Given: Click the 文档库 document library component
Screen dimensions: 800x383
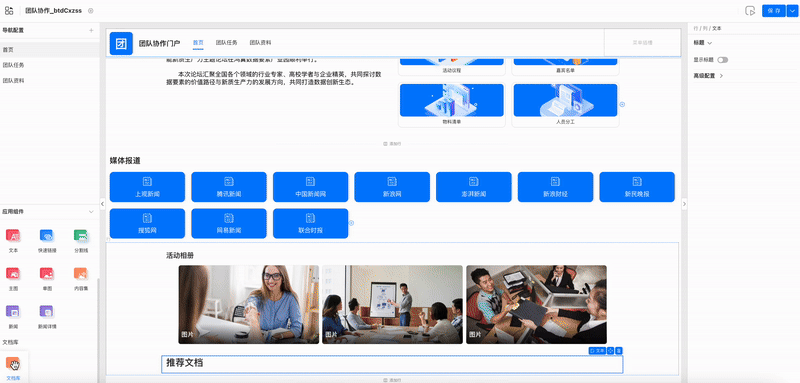Looking at the screenshot, I should [13, 364].
